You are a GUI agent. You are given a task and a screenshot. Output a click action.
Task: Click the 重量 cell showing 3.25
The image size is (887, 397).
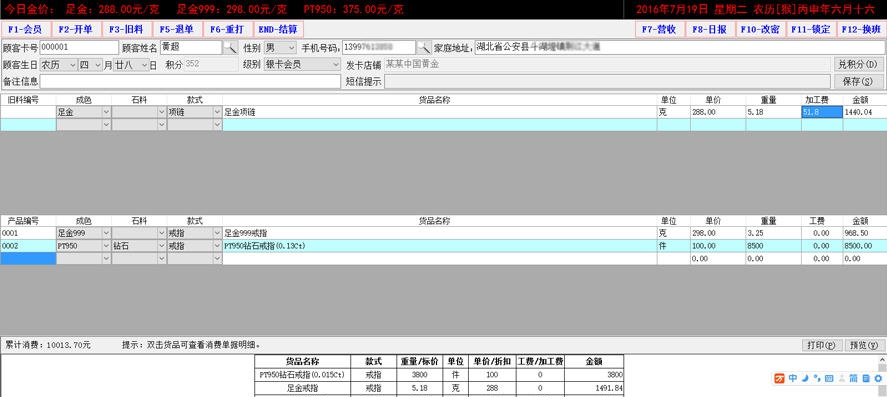point(773,232)
